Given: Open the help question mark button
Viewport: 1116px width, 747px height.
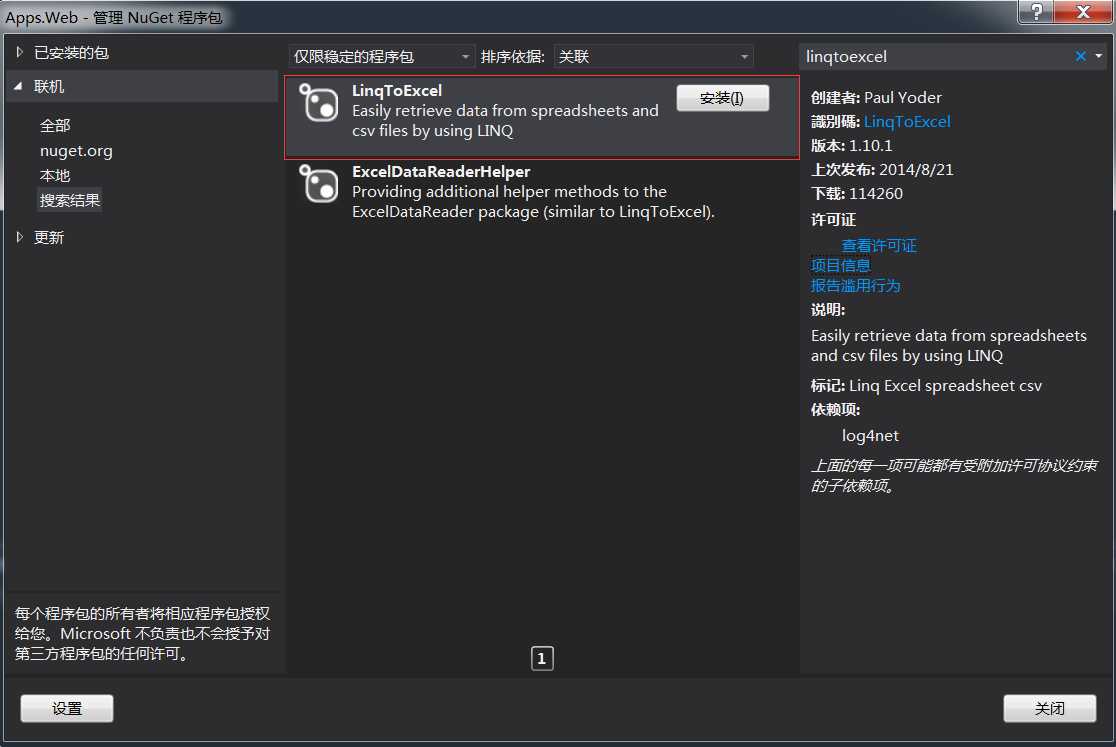Looking at the screenshot, I should pyautogui.click(x=1036, y=11).
